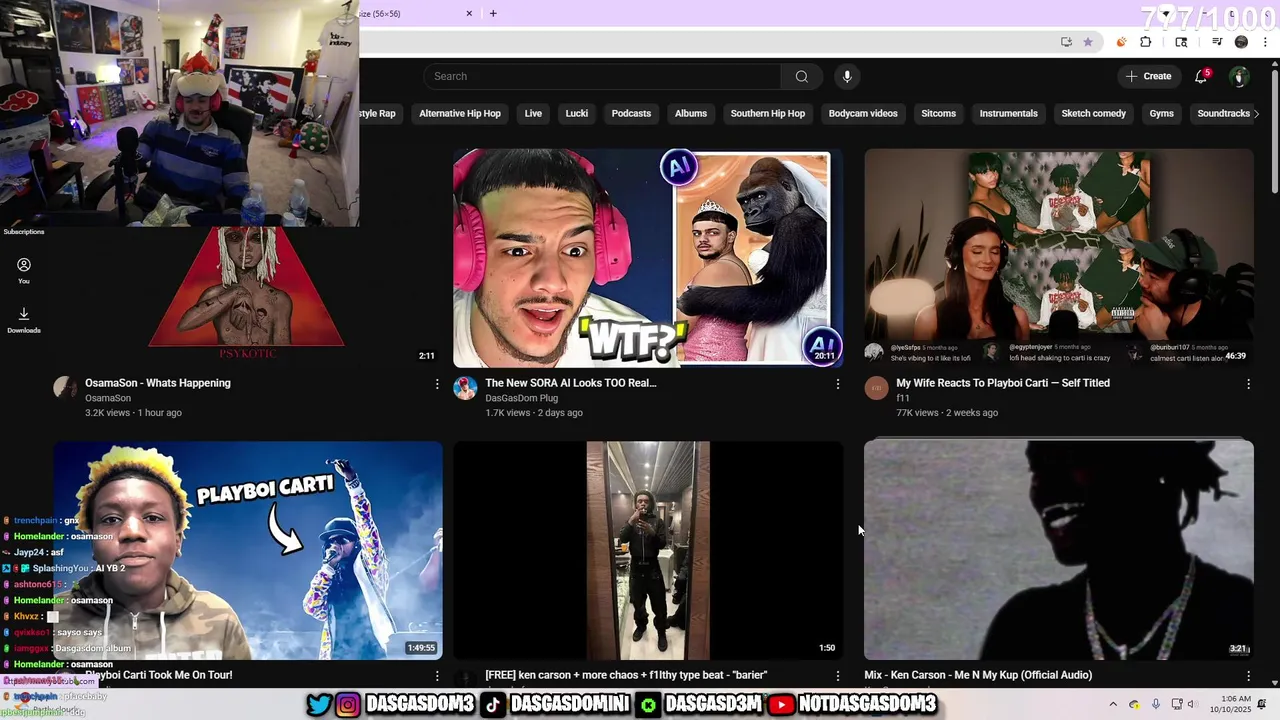Open the orange extension icon

point(1121,42)
